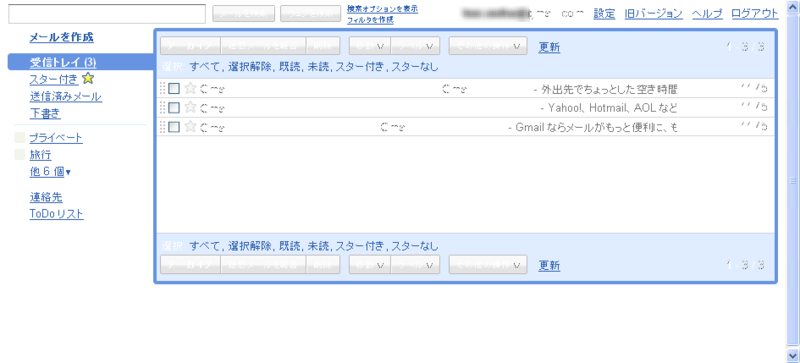The image size is (800, 363).
Task: Click ウェブを検索 button
Action: 310,14
